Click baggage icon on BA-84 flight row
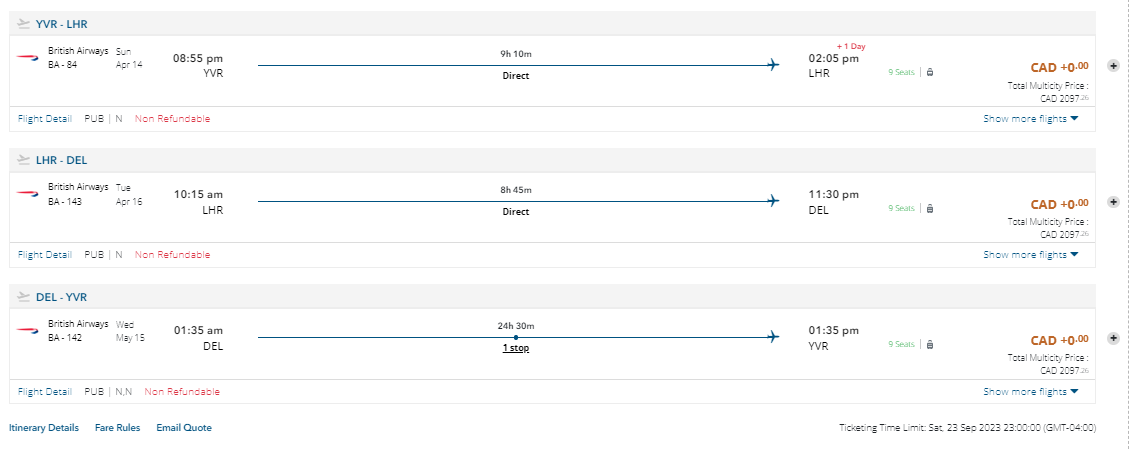Viewport: 1130px width, 449px height. pyautogui.click(x=930, y=72)
